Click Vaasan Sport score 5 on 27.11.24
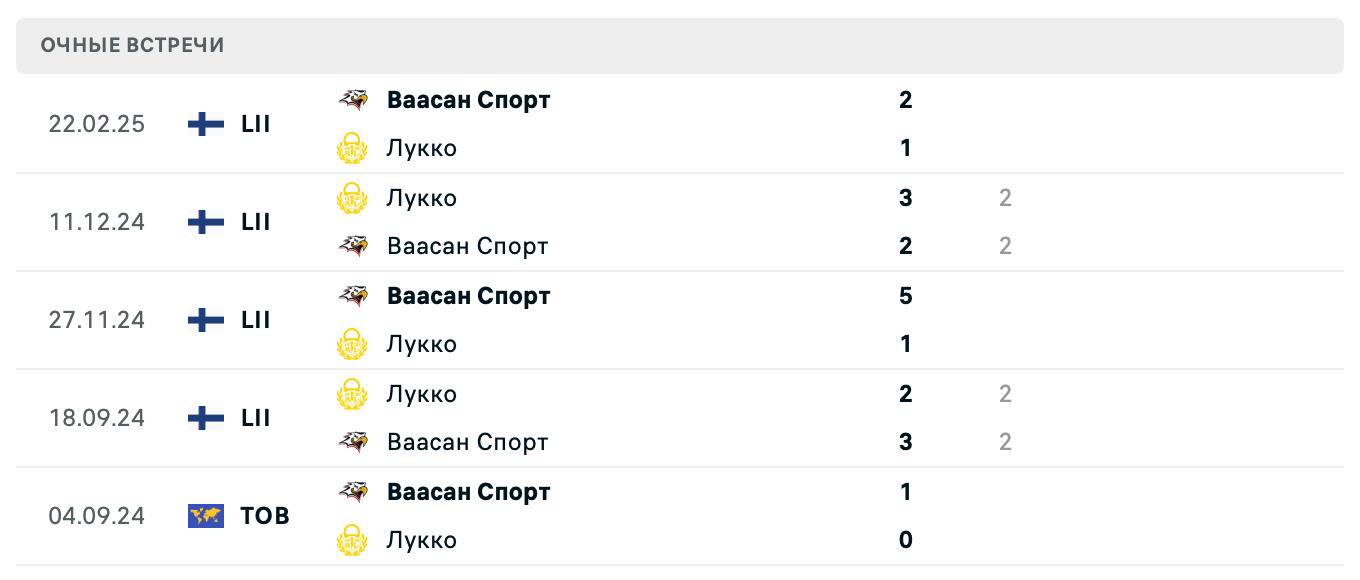The height and width of the screenshot is (580, 1360). pos(905,296)
